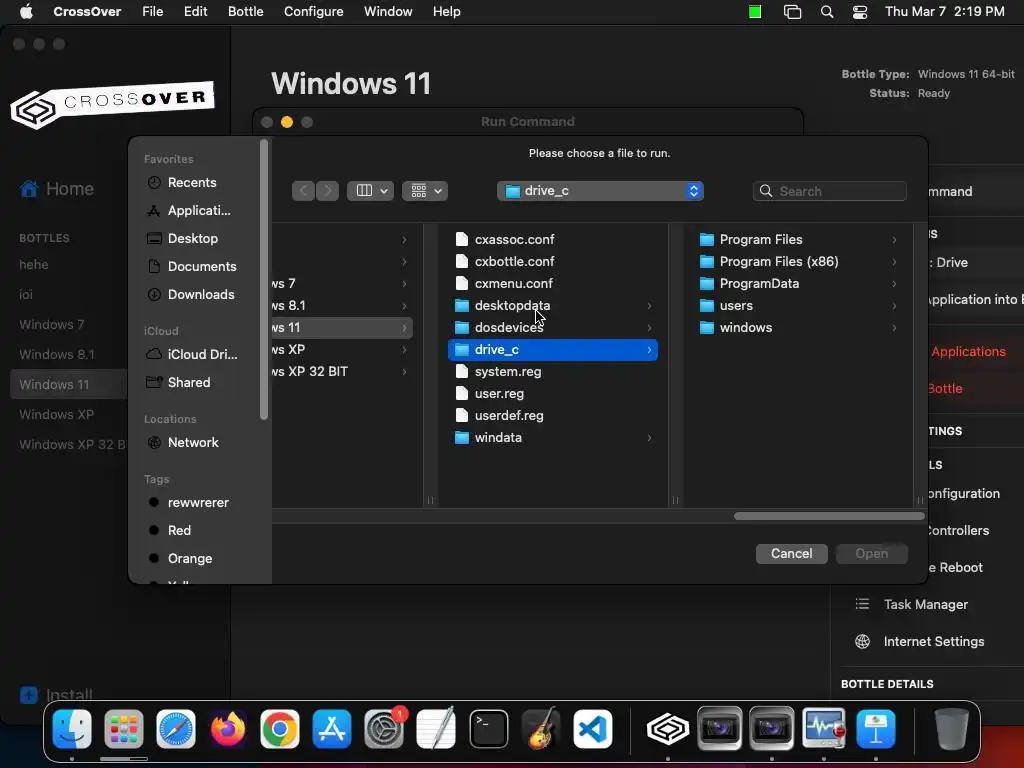Select the userdef.reg file
1024x768 pixels.
click(x=552, y=415)
